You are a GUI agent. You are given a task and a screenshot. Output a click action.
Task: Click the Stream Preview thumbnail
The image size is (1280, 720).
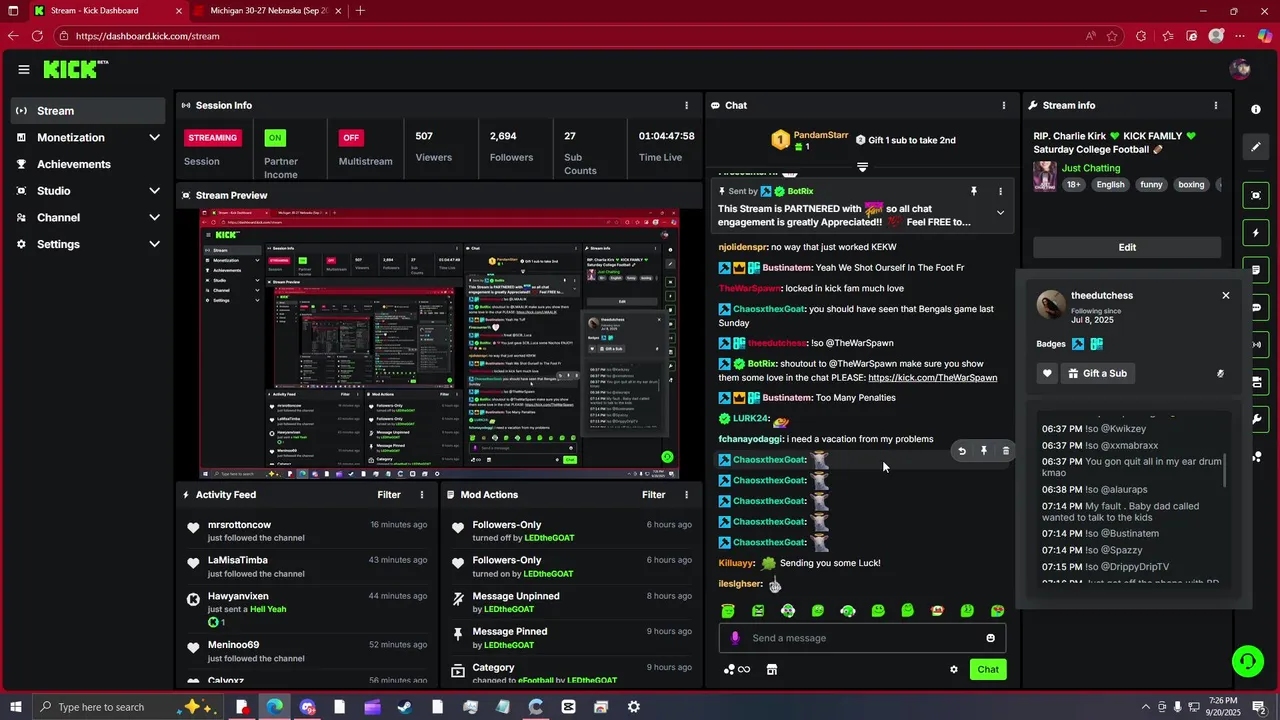coord(439,344)
